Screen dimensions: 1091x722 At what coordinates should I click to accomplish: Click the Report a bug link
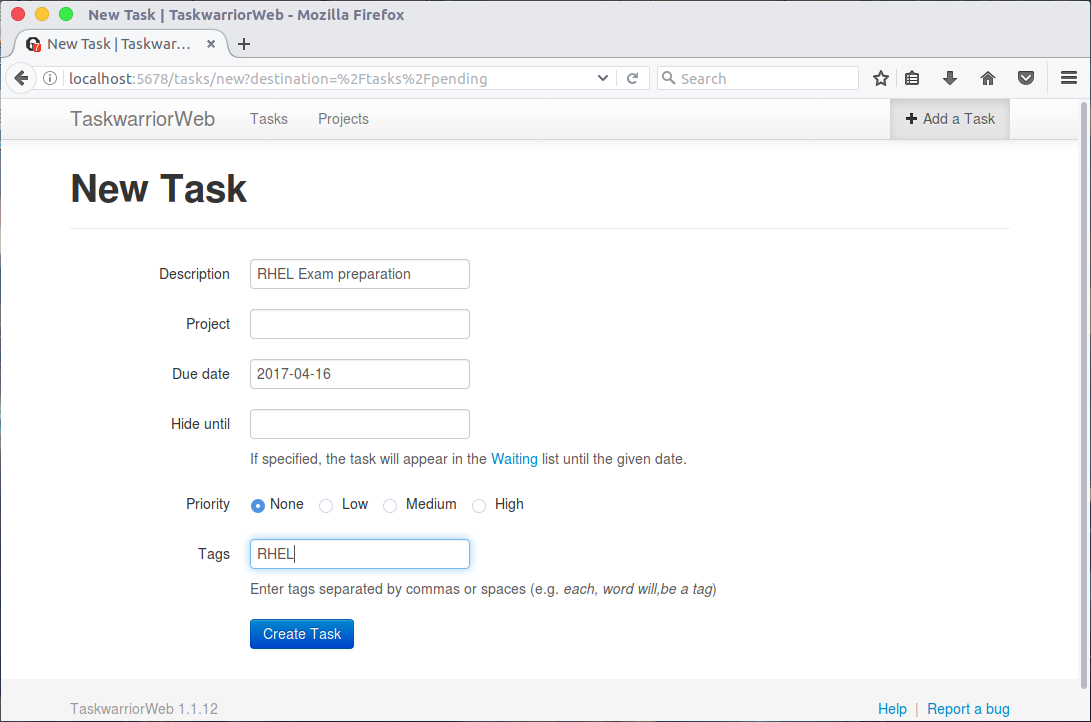tap(968, 709)
